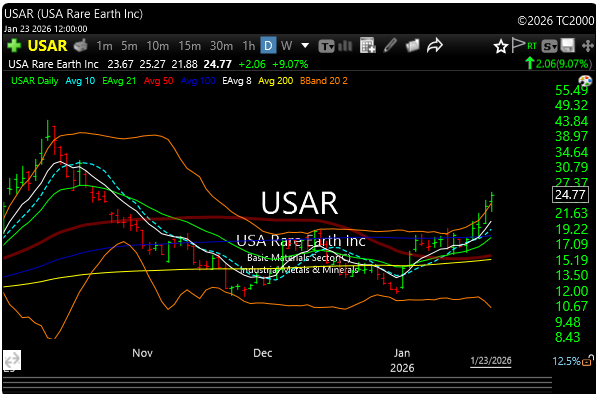
Task: Select the Daily (D) time frame
Action: click(x=268, y=46)
